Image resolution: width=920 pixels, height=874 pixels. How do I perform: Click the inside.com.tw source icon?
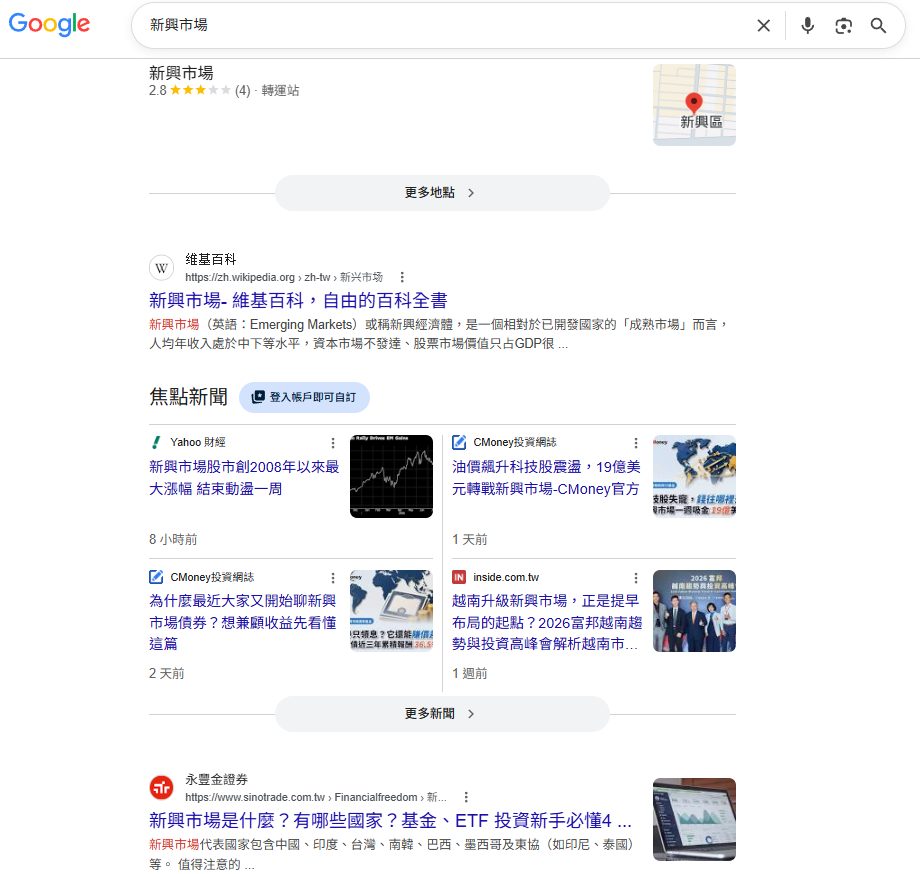pyautogui.click(x=459, y=577)
